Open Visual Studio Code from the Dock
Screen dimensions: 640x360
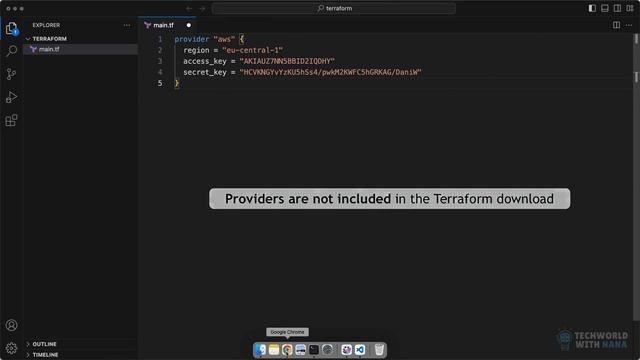360,350
